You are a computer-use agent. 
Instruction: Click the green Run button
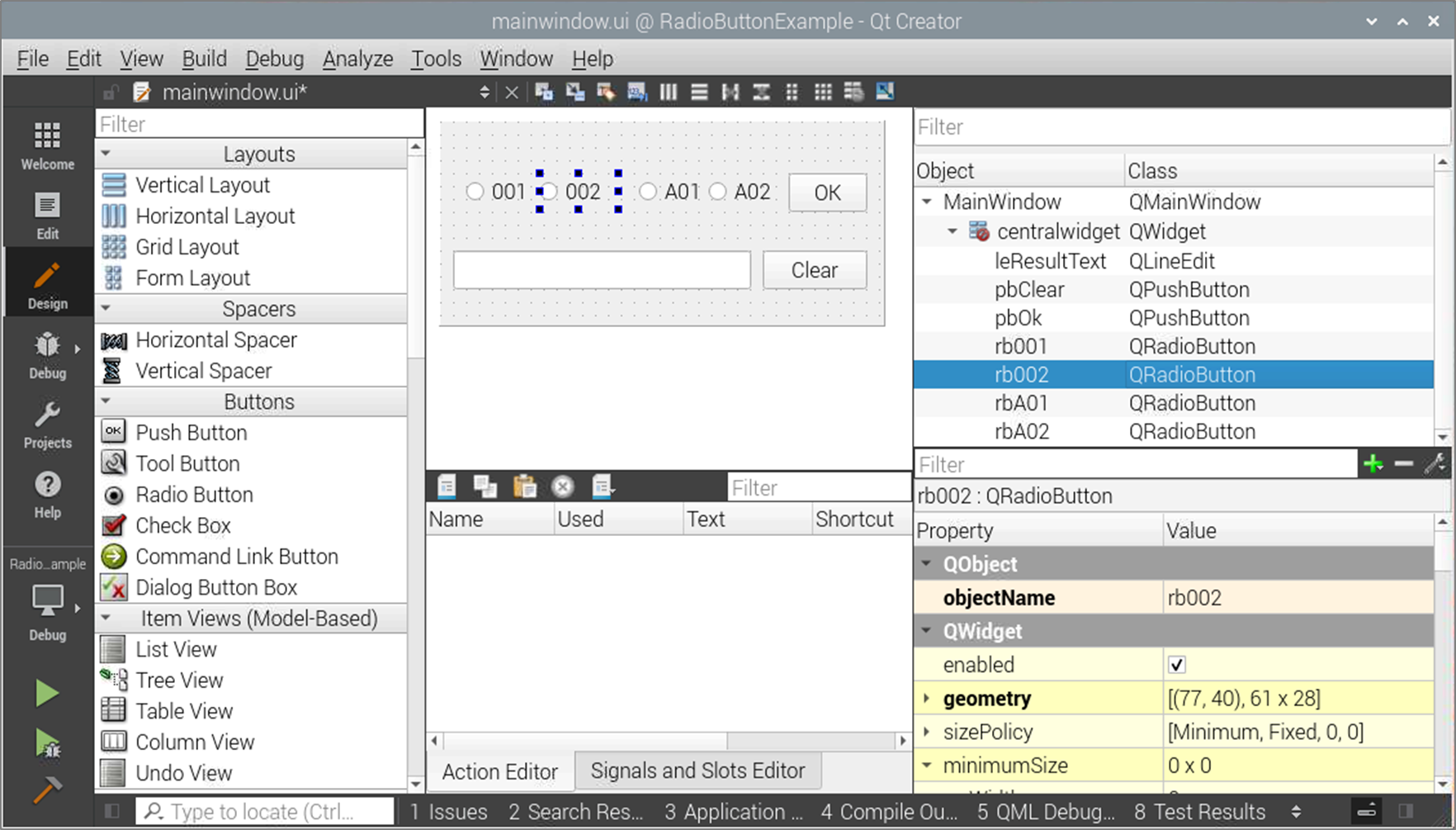click(47, 694)
